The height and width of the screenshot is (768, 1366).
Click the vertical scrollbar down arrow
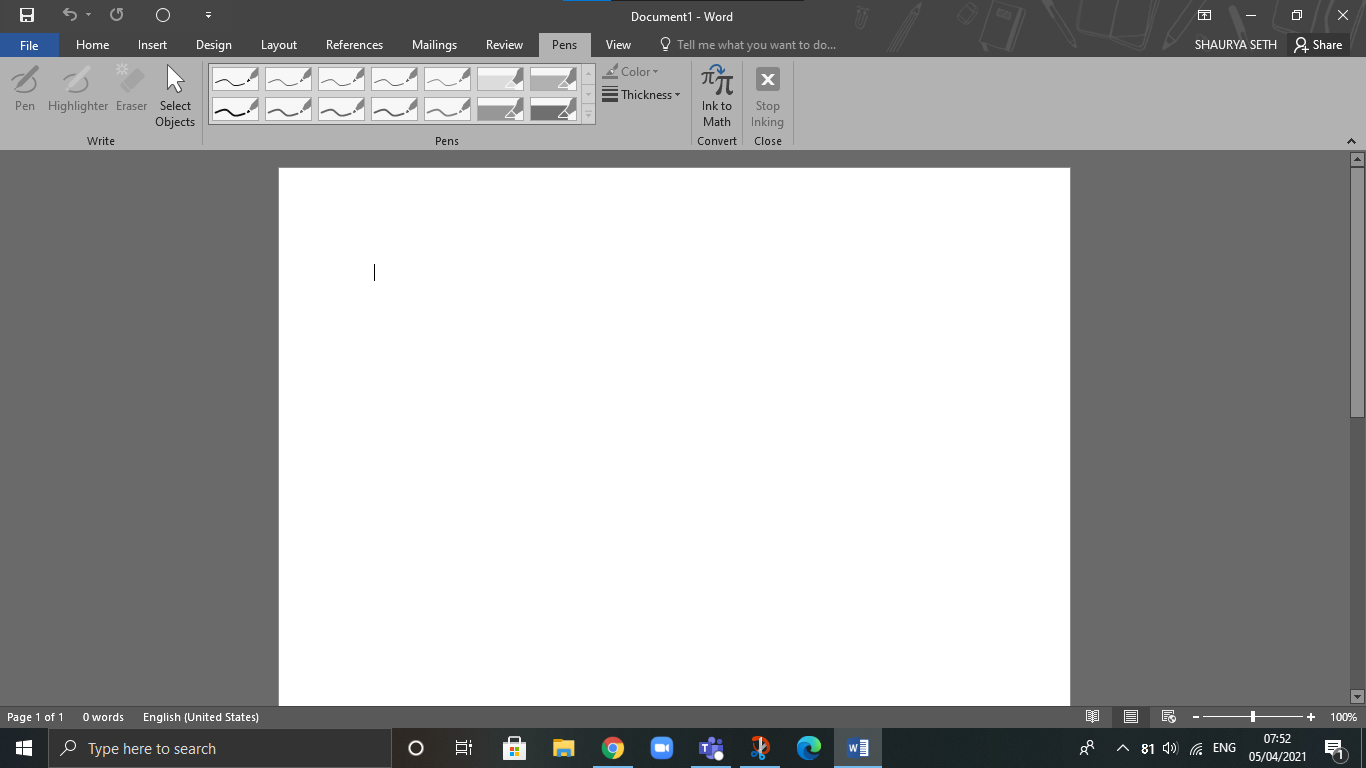1357,696
